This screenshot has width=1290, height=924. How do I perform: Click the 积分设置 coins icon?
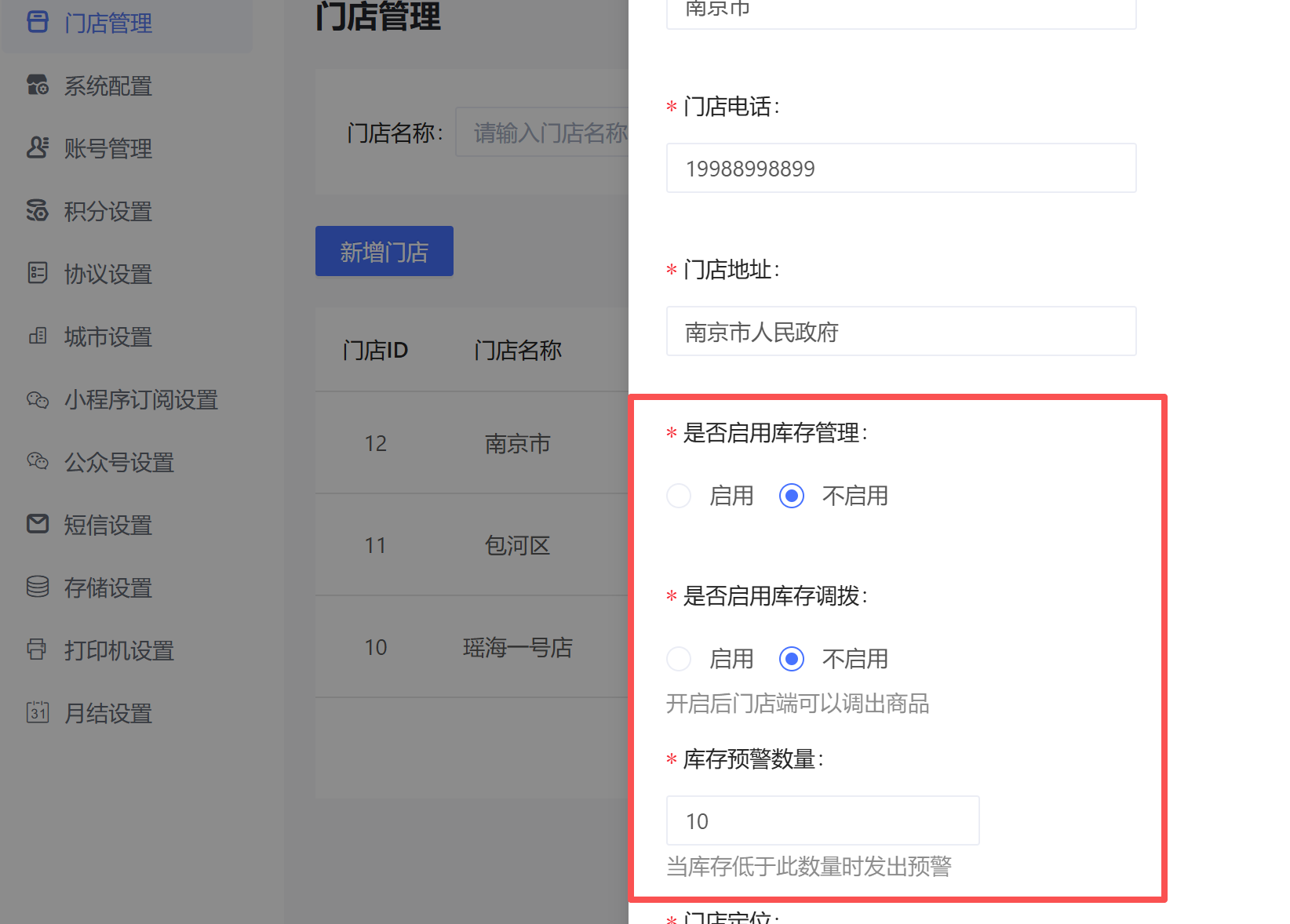[38, 210]
